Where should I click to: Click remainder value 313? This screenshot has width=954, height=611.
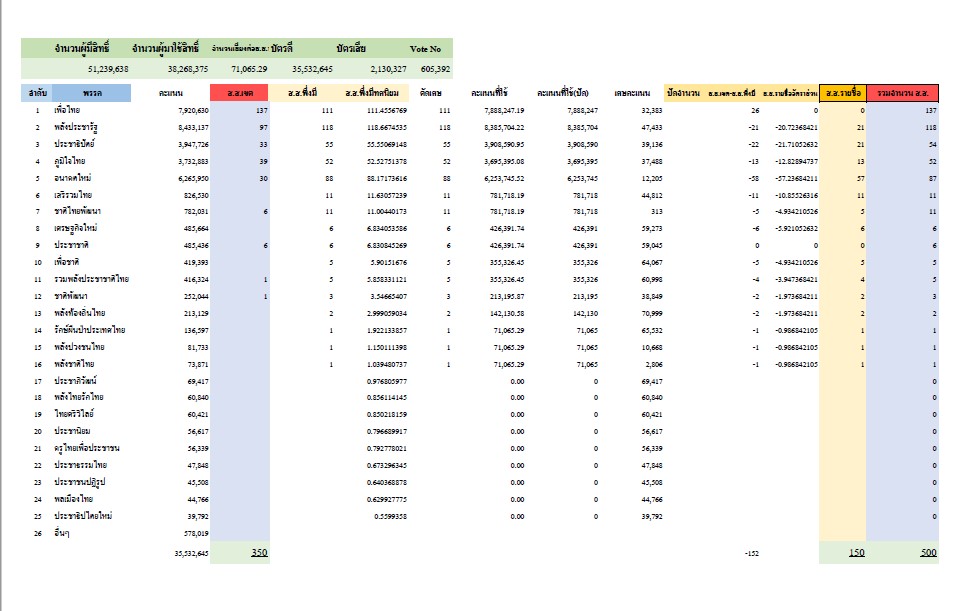[656, 211]
